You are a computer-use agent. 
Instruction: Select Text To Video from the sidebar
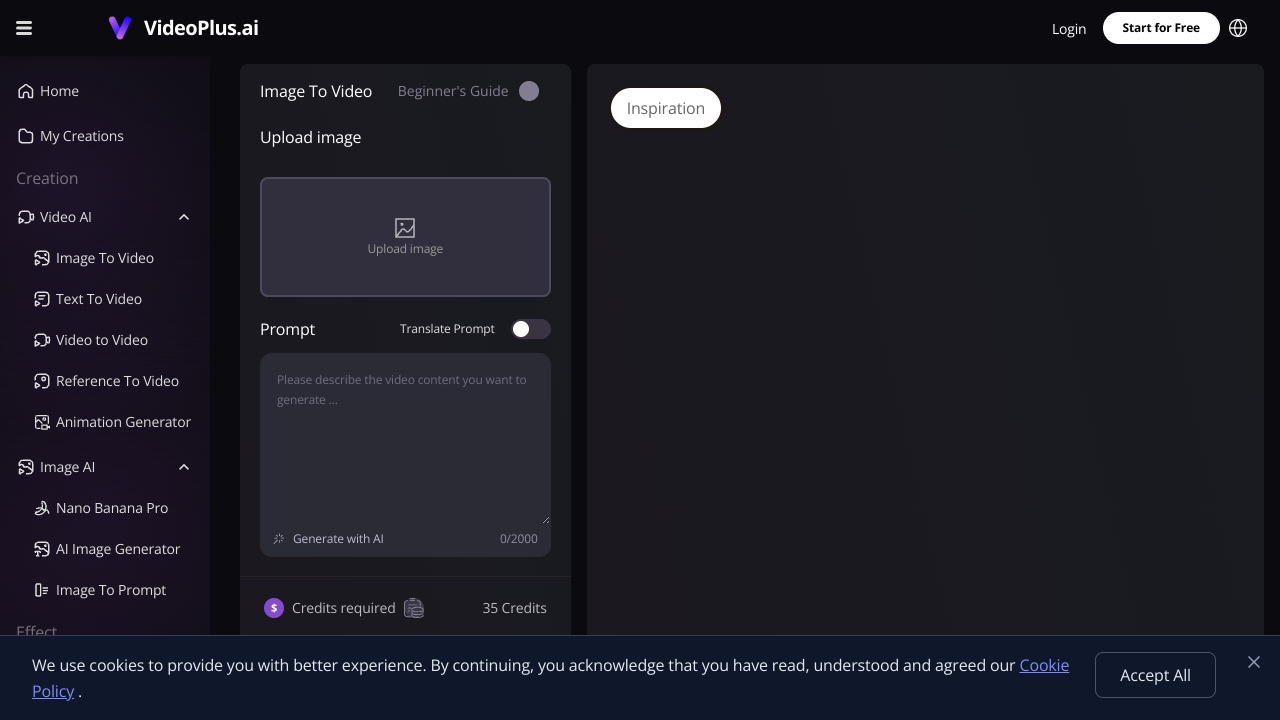click(x=99, y=299)
